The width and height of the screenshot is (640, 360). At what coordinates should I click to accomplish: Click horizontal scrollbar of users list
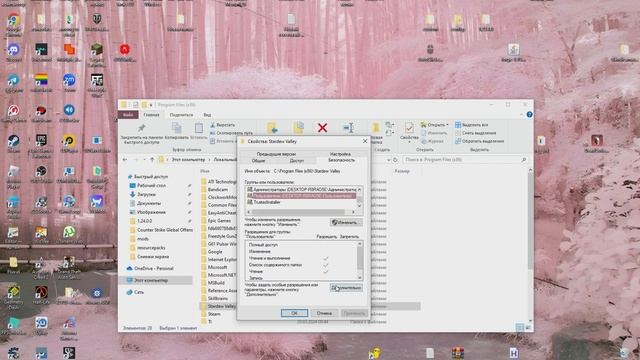[298, 212]
